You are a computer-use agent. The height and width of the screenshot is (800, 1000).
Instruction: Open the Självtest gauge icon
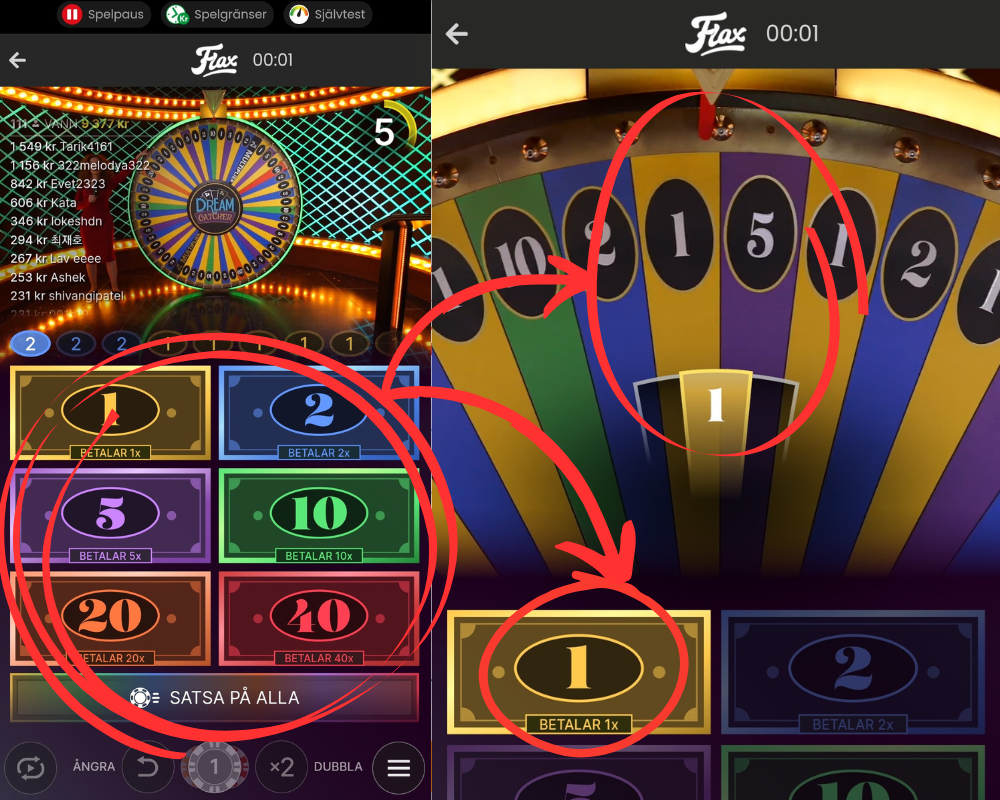pos(298,14)
